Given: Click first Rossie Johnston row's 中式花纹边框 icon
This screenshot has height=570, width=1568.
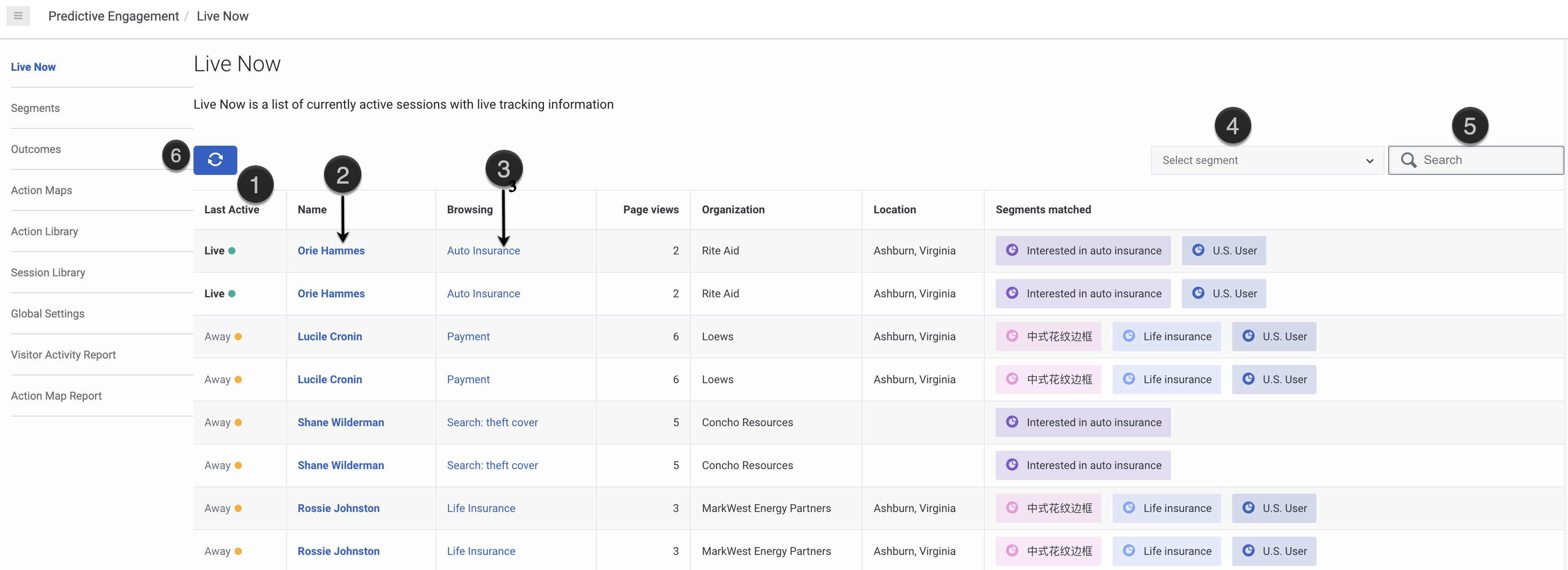Looking at the screenshot, I should (1012, 507).
